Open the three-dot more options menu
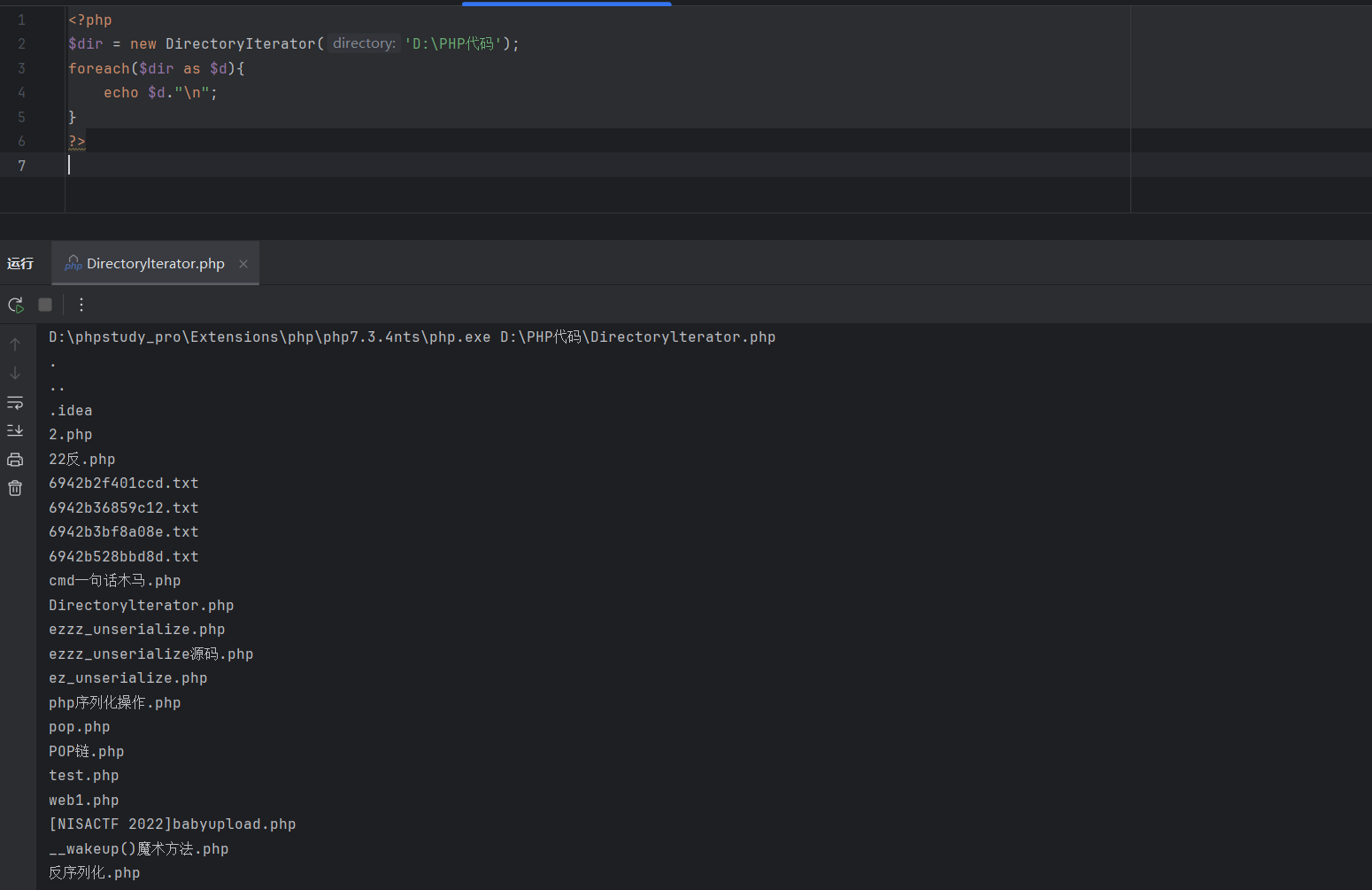The width and height of the screenshot is (1372, 890). point(81,305)
